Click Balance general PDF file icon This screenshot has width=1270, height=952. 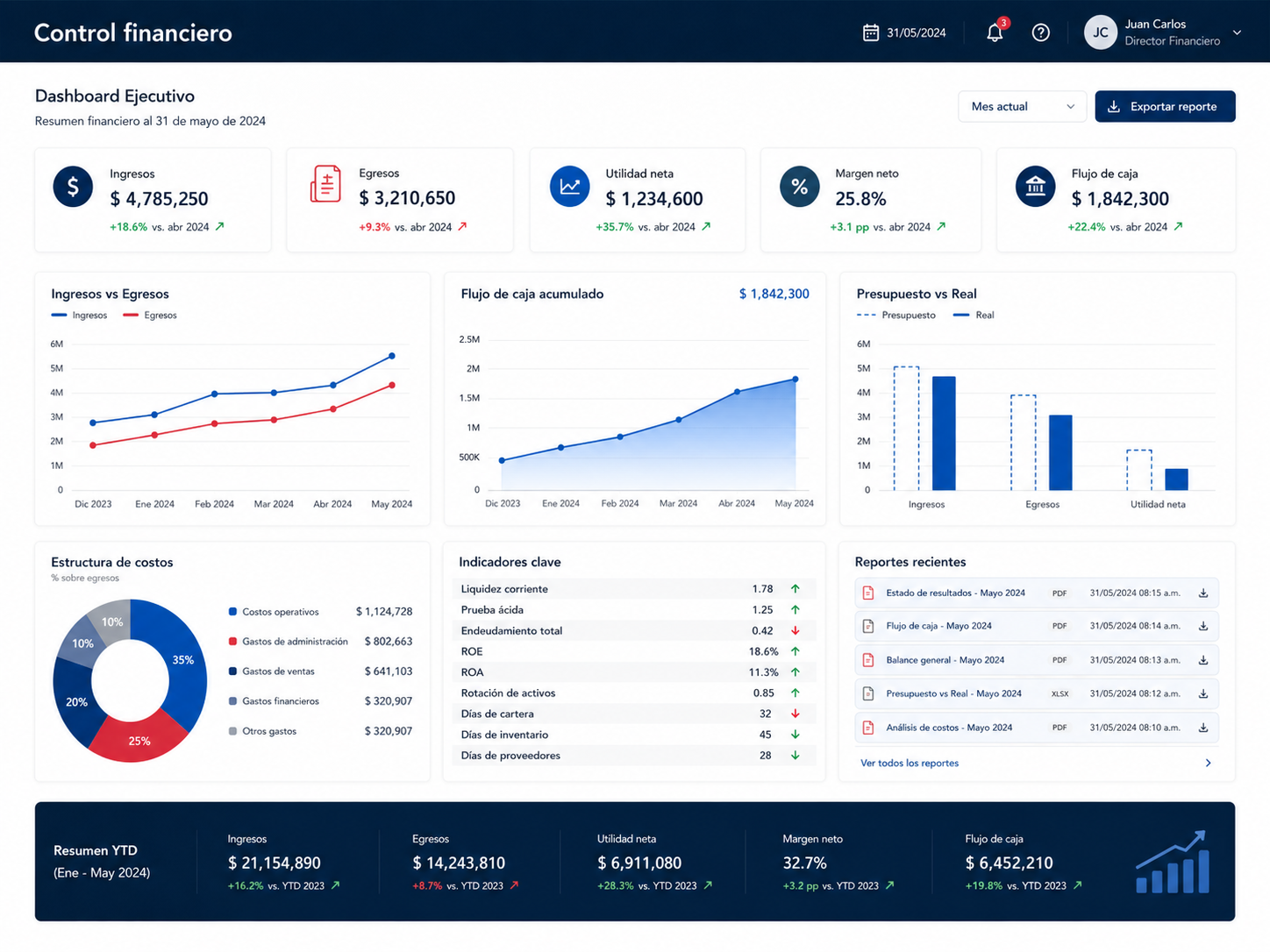(868, 660)
